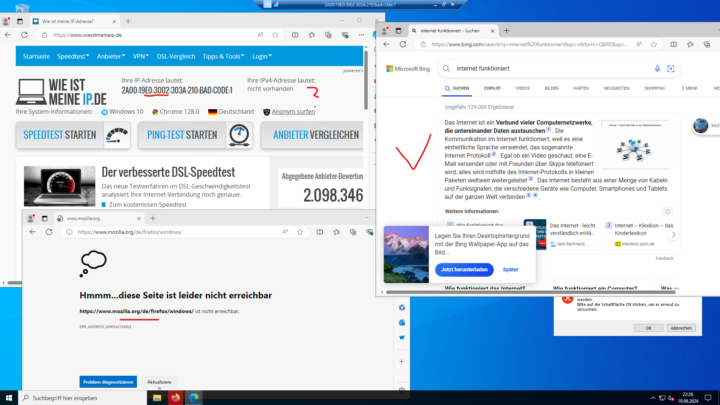This screenshot has width=720, height=405.
Task: Click Ping-Test starten button
Action: (195, 135)
